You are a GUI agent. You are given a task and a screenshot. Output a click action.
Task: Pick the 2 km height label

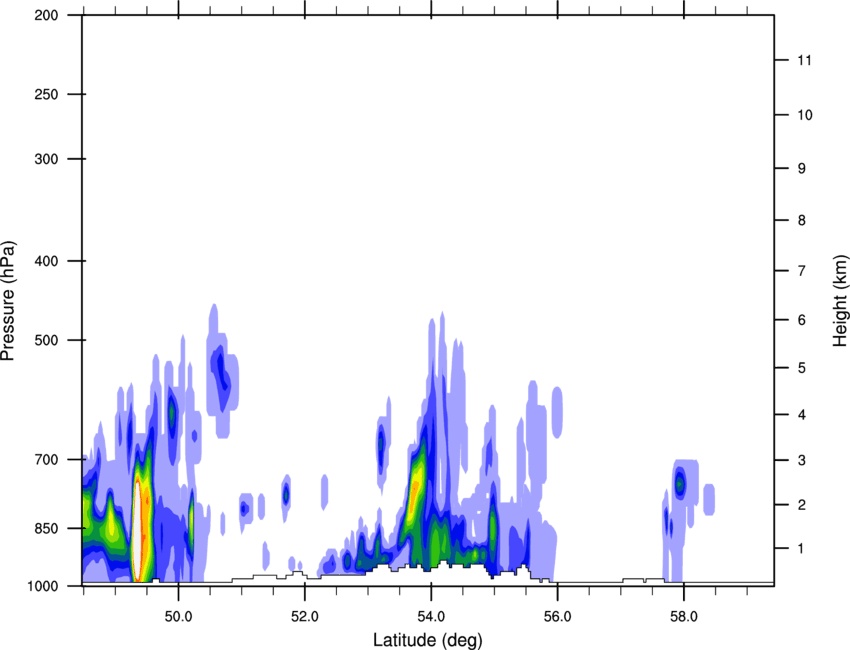point(802,505)
